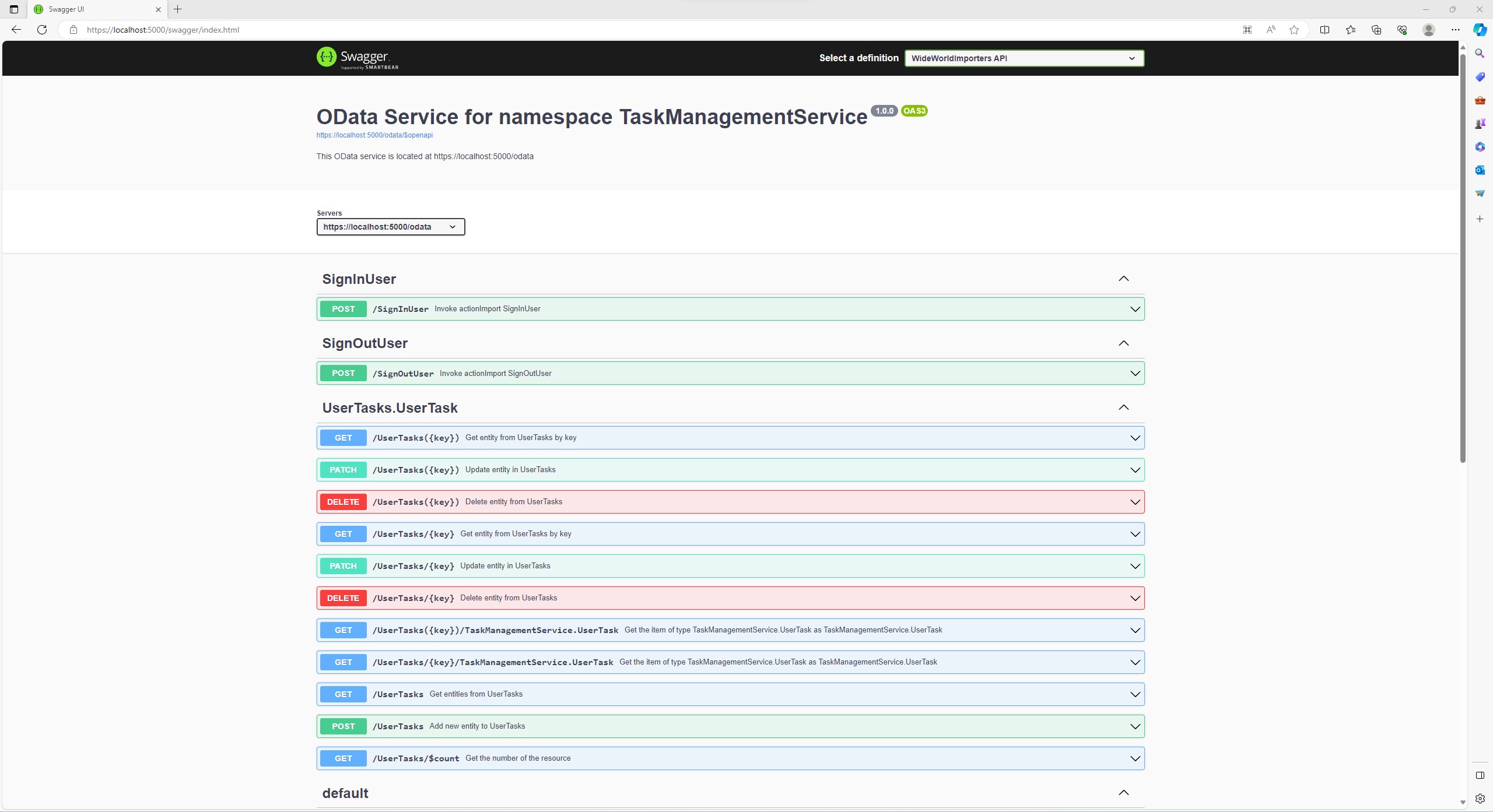Expand DELETE /UserTasks({key}) chevron
Image resolution: width=1493 pixels, height=812 pixels.
pos(1135,502)
